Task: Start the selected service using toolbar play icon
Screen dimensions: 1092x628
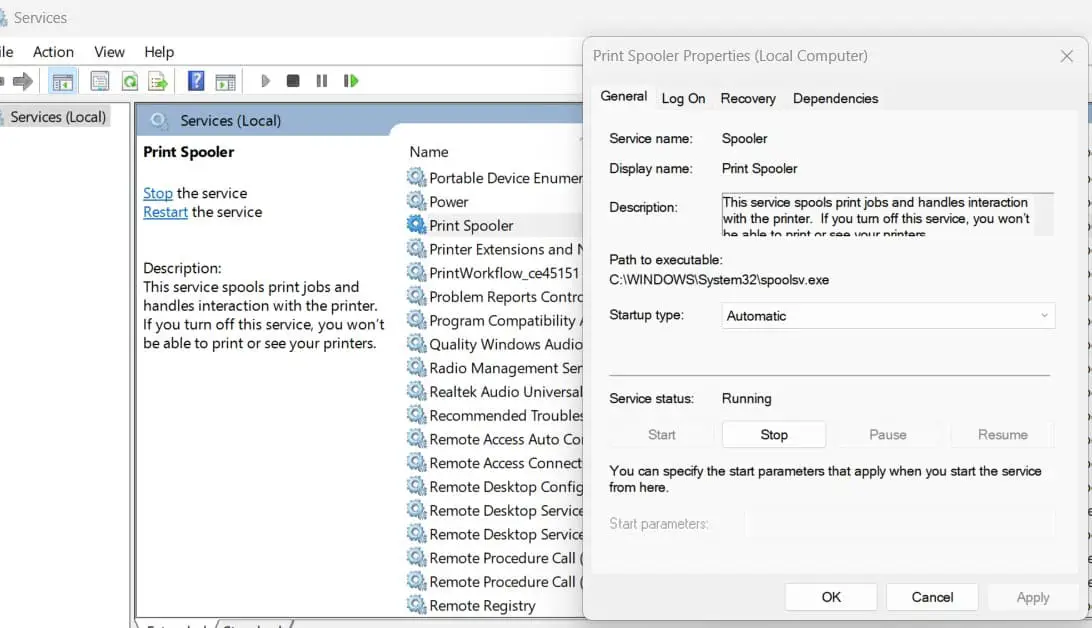Action: 264,81
